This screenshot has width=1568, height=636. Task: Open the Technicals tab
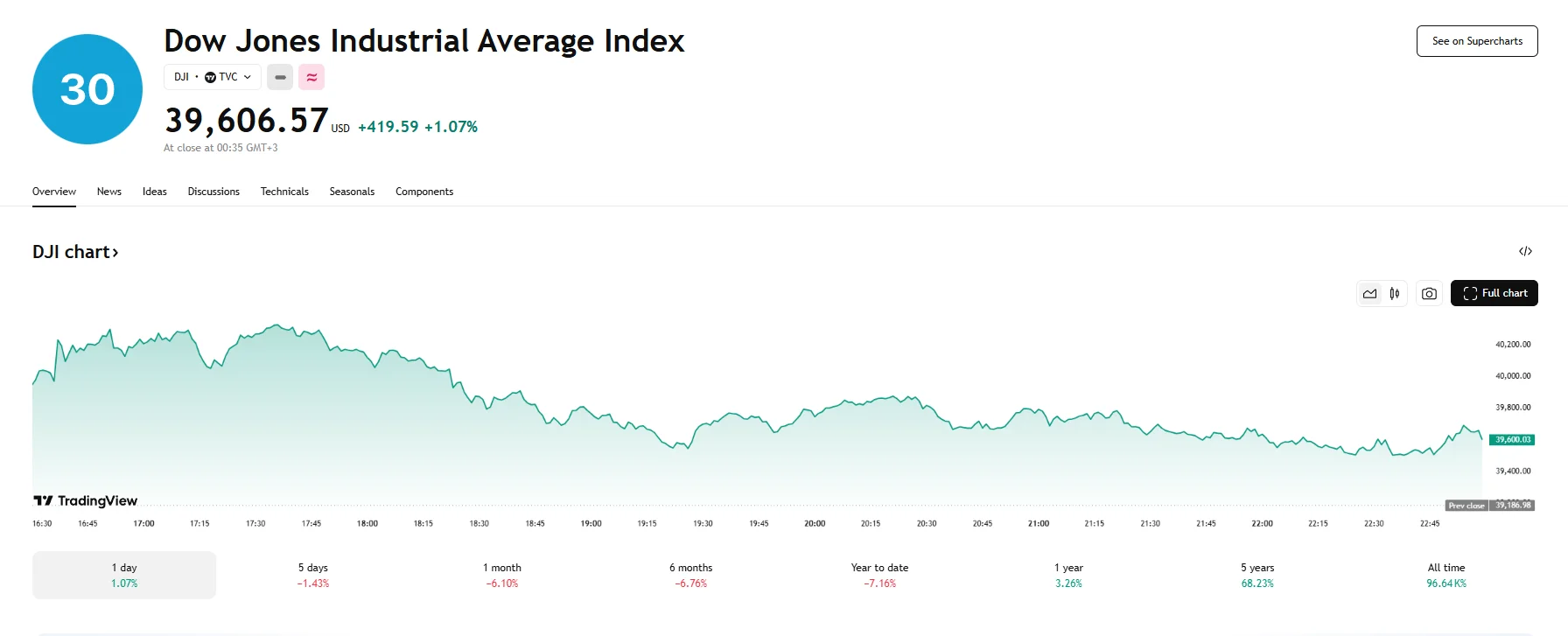click(284, 192)
